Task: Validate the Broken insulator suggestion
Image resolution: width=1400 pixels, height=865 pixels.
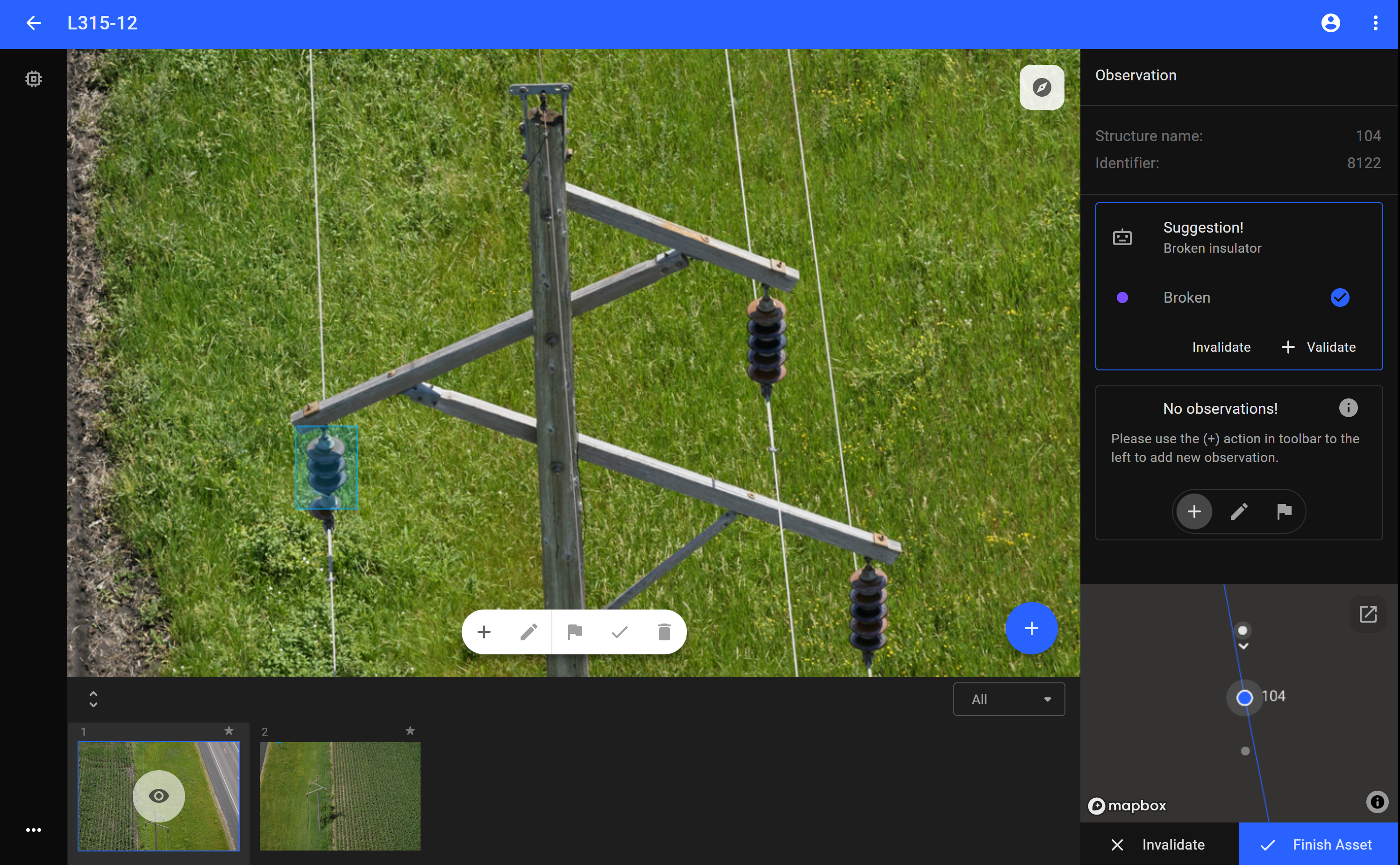Action: (x=1319, y=347)
